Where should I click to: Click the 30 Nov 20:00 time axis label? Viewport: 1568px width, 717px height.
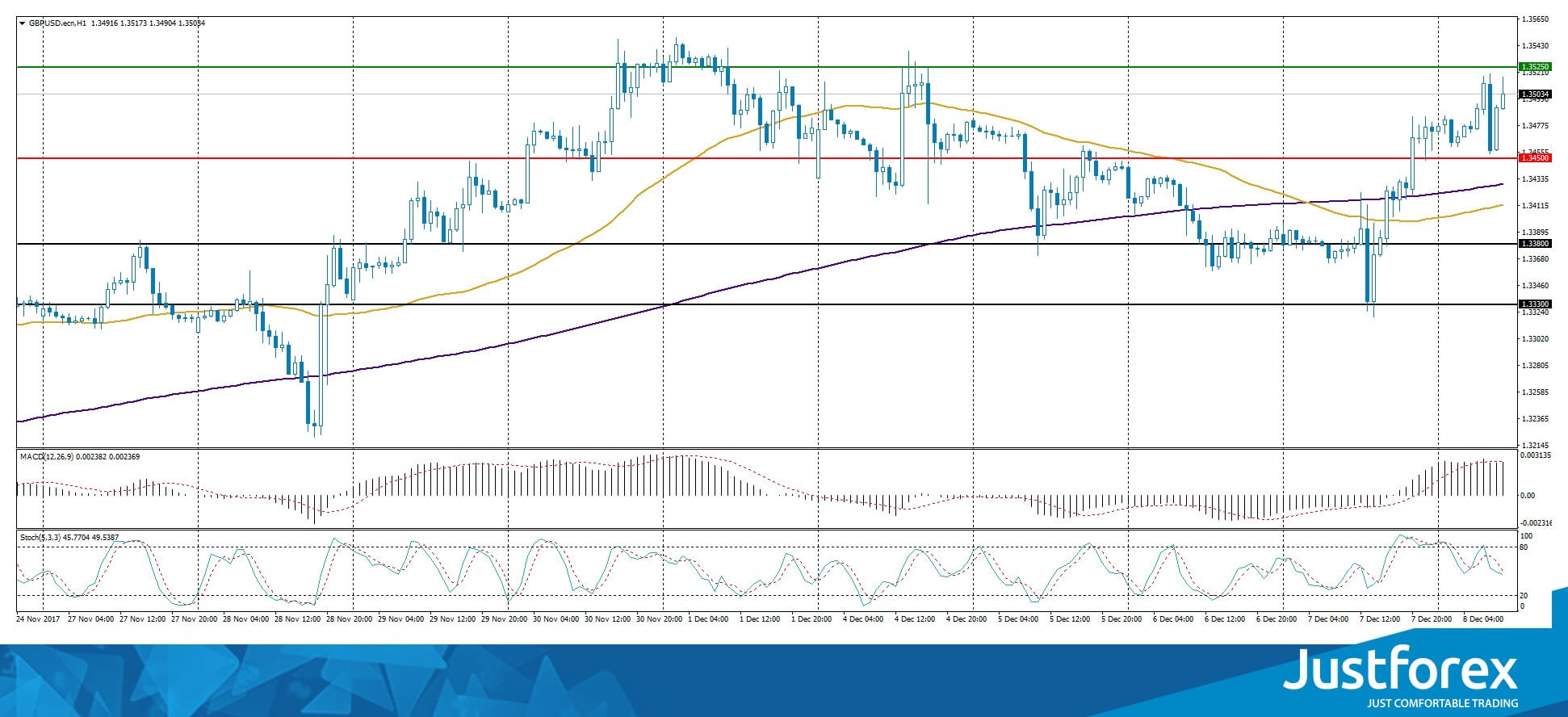pyautogui.click(x=660, y=619)
